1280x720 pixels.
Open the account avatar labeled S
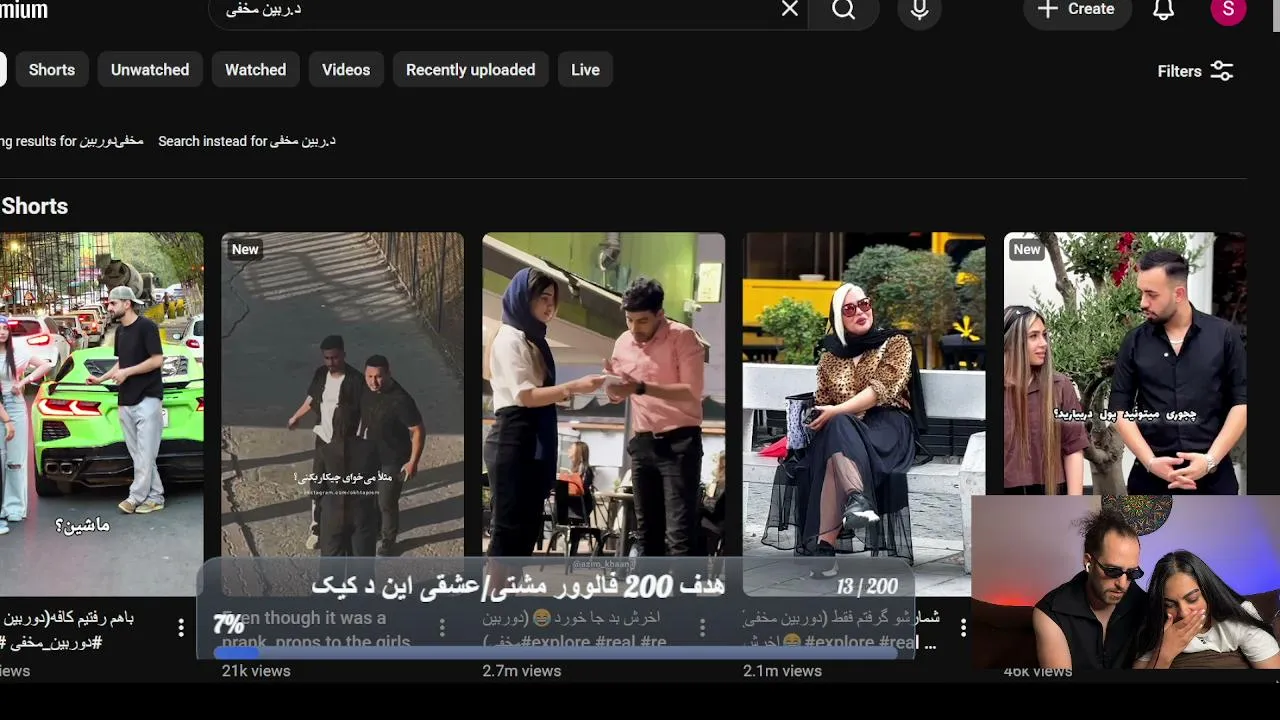pos(1228,10)
